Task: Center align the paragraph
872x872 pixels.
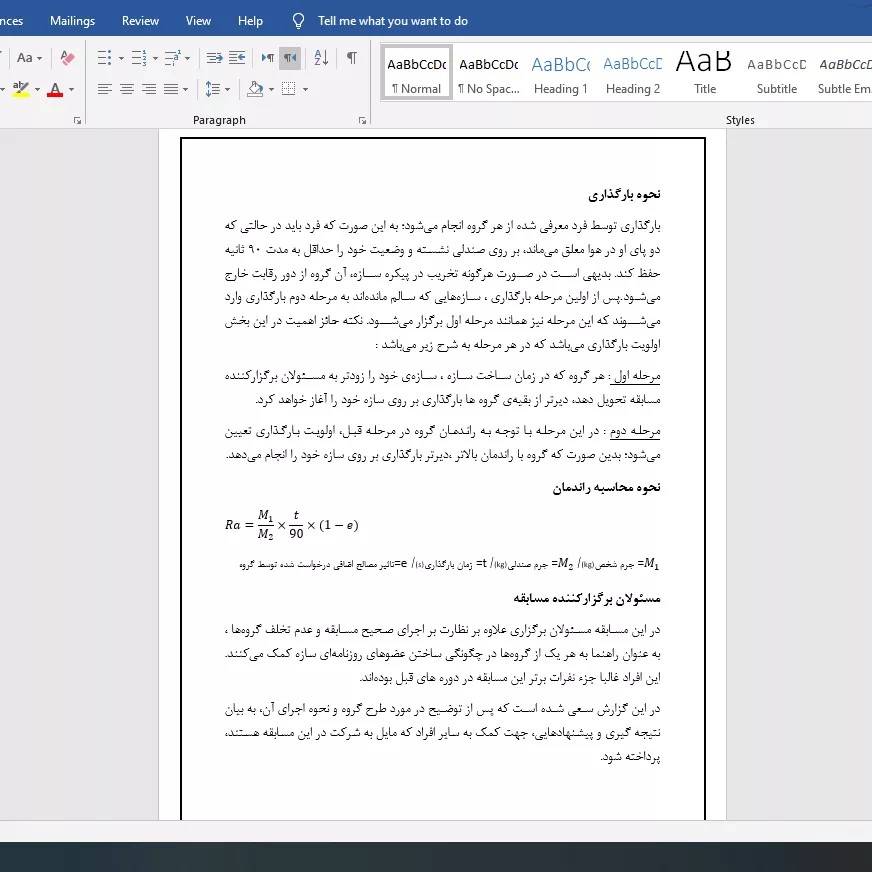Action: (x=127, y=89)
